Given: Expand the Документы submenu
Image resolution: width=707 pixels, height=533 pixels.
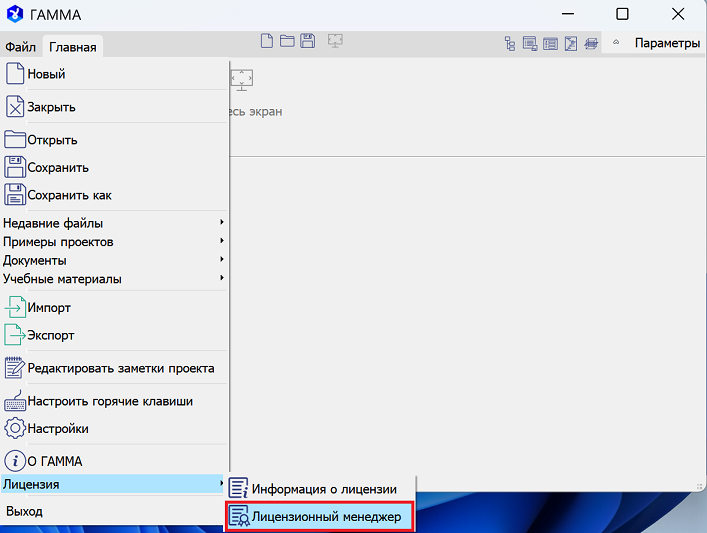Looking at the screenshot, I should (112, 260).
